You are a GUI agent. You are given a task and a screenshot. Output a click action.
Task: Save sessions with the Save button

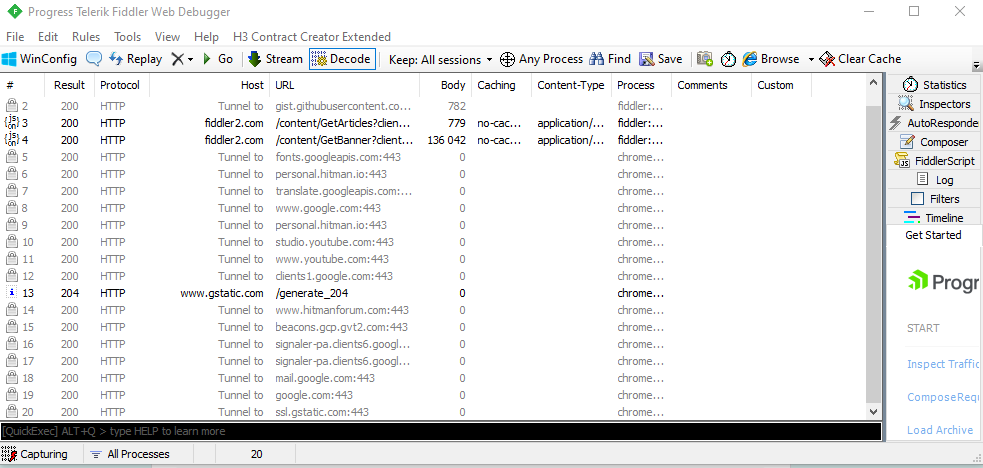click(660, 59)
